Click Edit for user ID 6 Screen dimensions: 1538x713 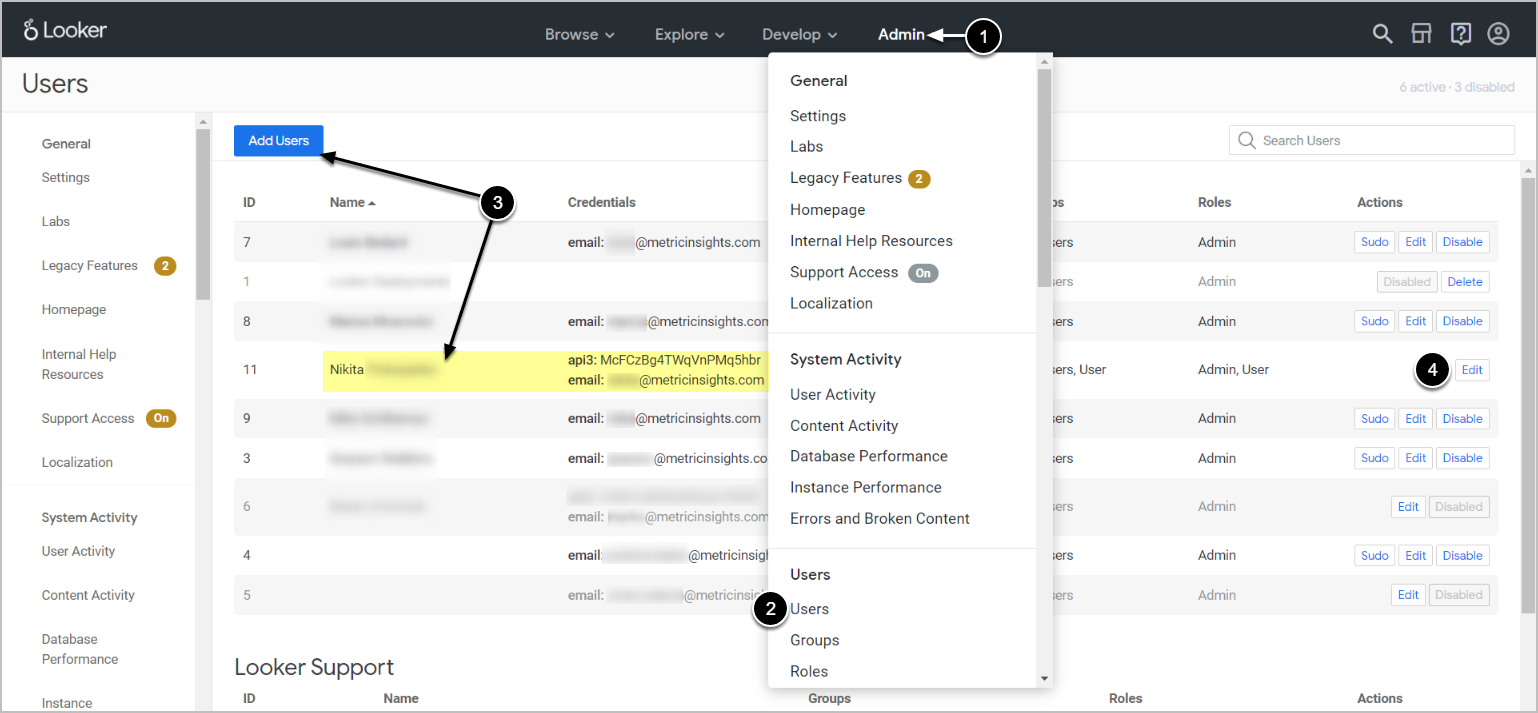(1409, 507)
